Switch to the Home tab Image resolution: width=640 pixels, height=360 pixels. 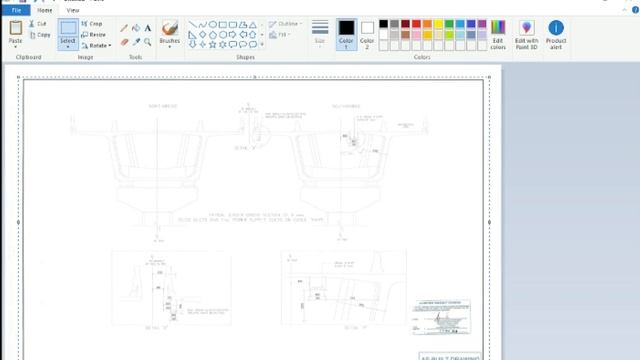(x=44, y=10)
